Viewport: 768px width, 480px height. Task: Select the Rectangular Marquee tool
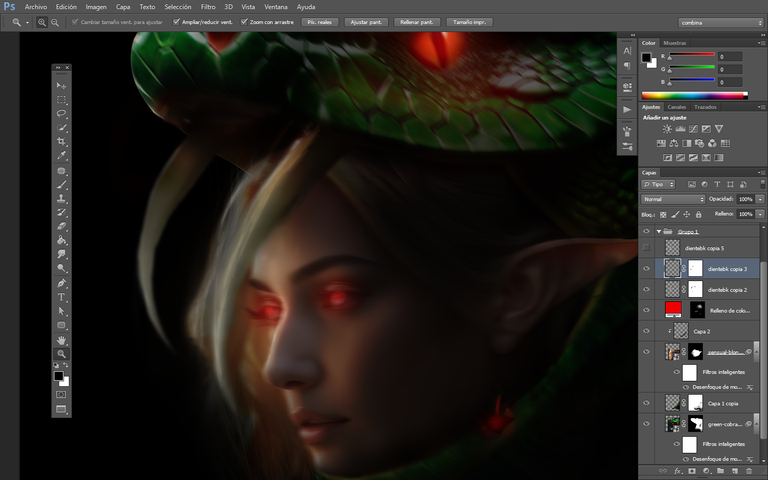coord(61,100)
